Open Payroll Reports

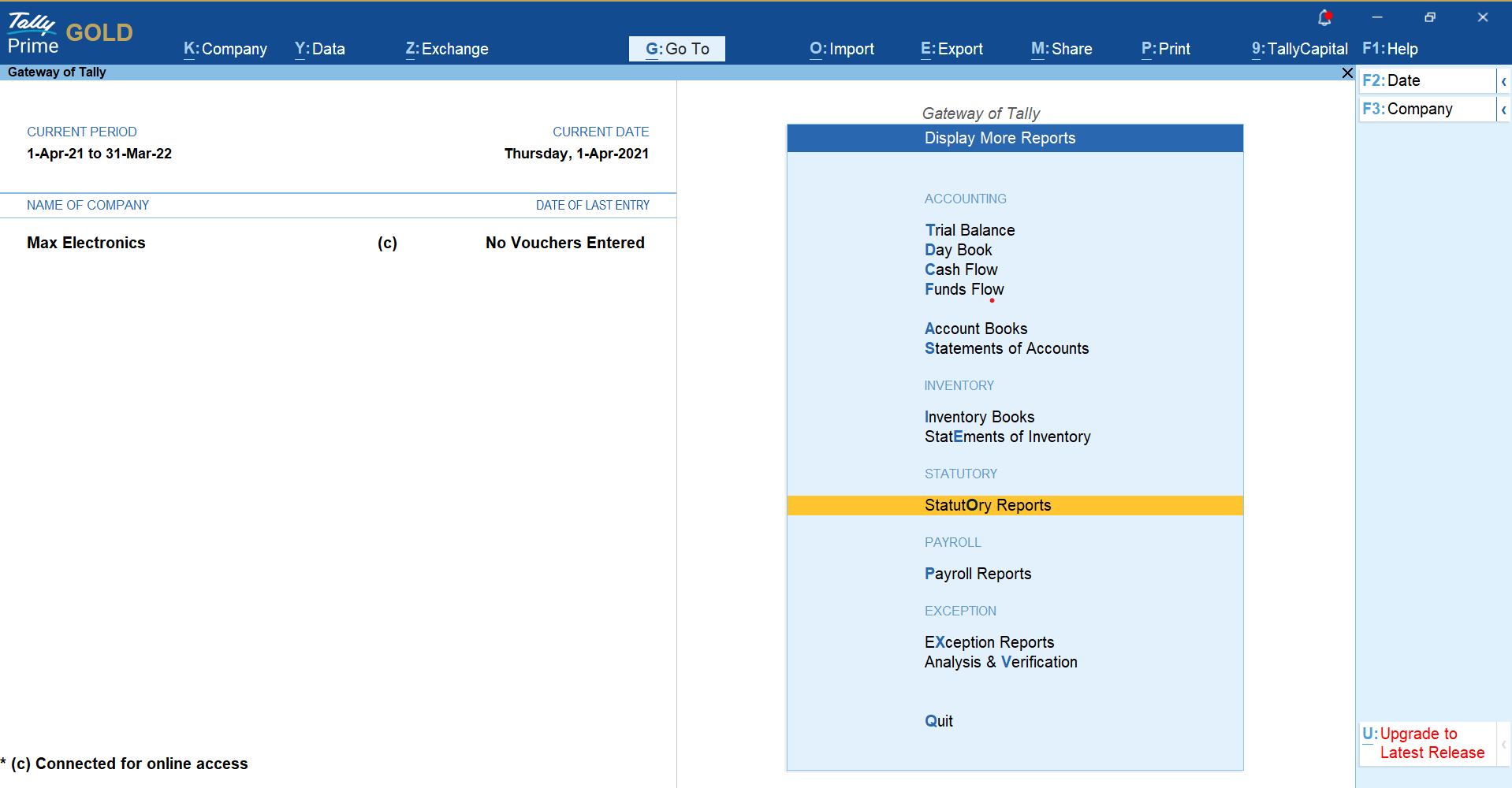tap(978, 574)
